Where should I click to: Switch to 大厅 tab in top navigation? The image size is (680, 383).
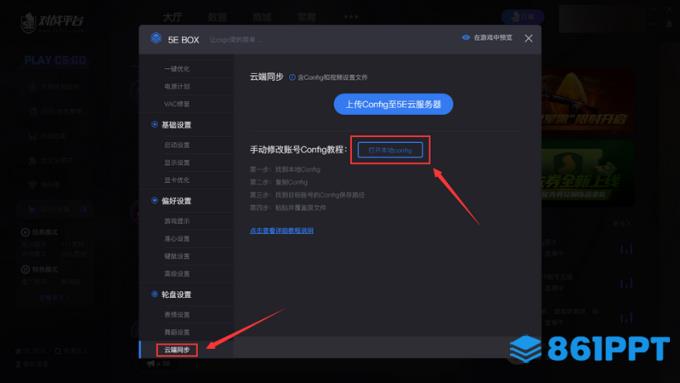click(172, 17)
